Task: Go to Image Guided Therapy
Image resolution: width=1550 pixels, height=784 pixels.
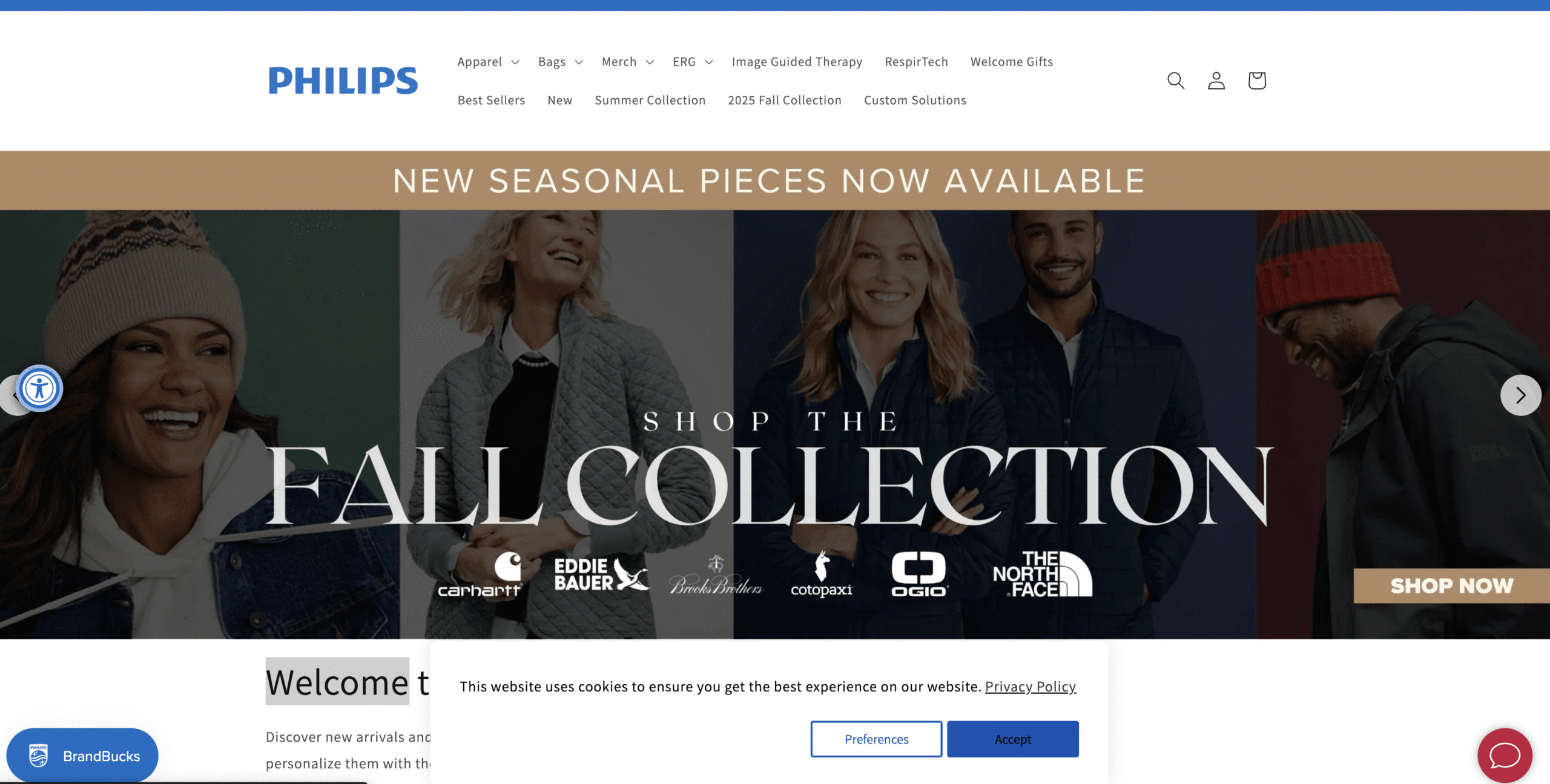Action: tap(797, 62)
